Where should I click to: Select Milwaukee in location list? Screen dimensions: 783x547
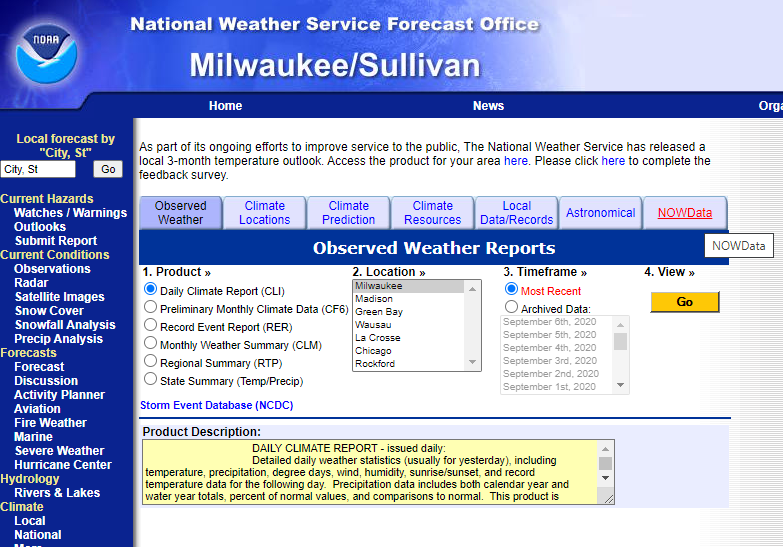coord(409,286)
